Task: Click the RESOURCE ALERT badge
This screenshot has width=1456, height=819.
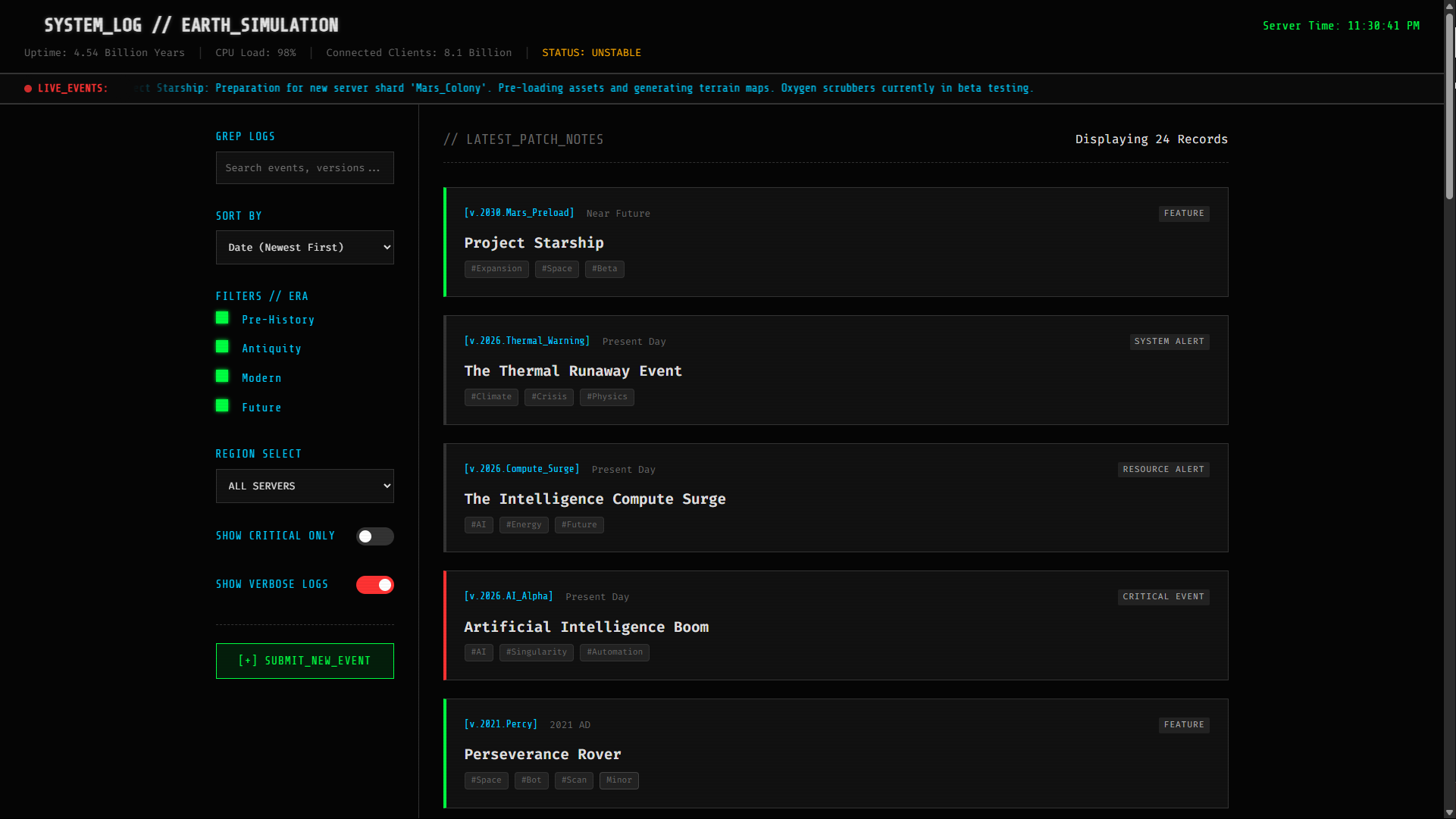Action: 1163,470
